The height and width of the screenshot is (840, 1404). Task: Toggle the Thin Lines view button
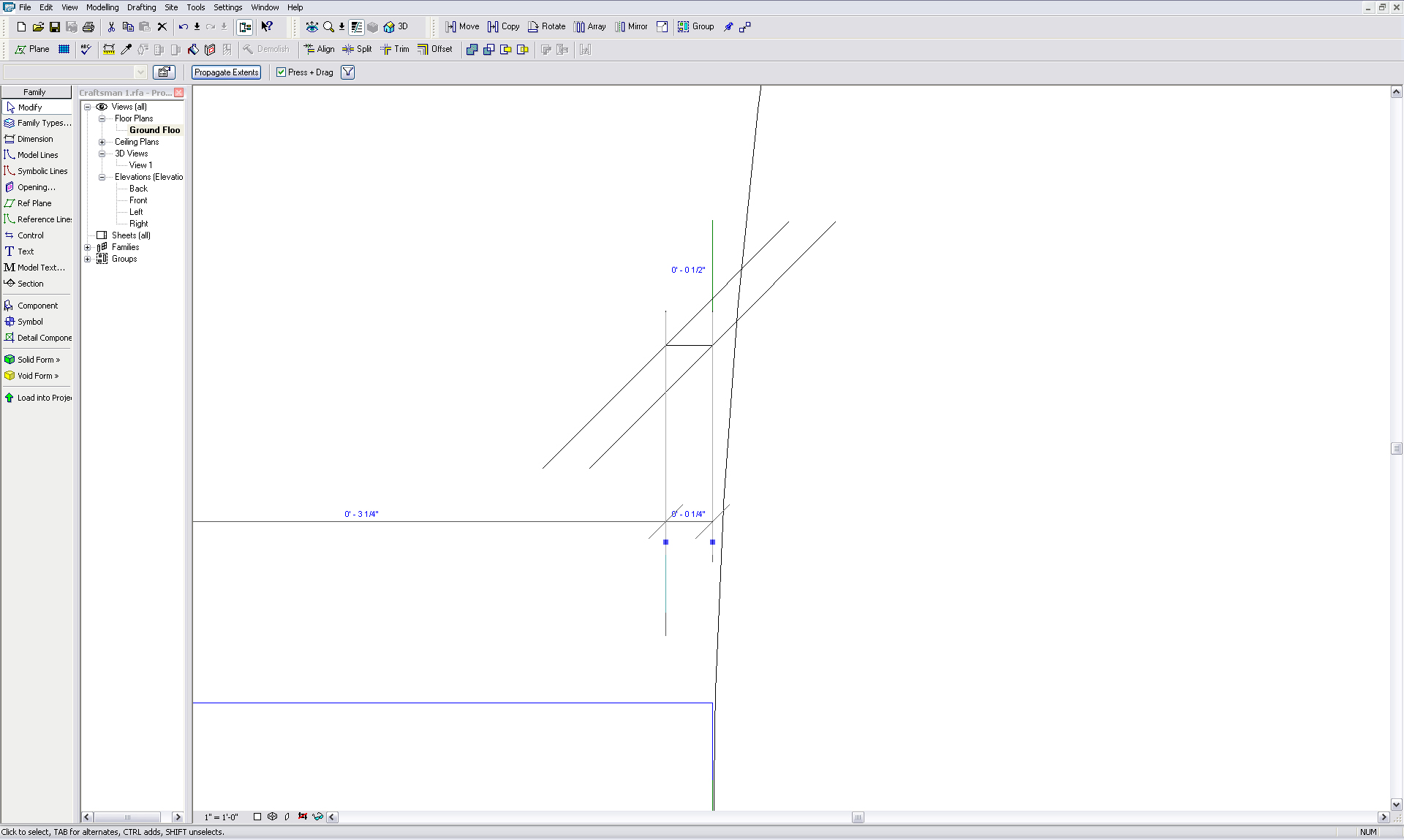(357, 27)
